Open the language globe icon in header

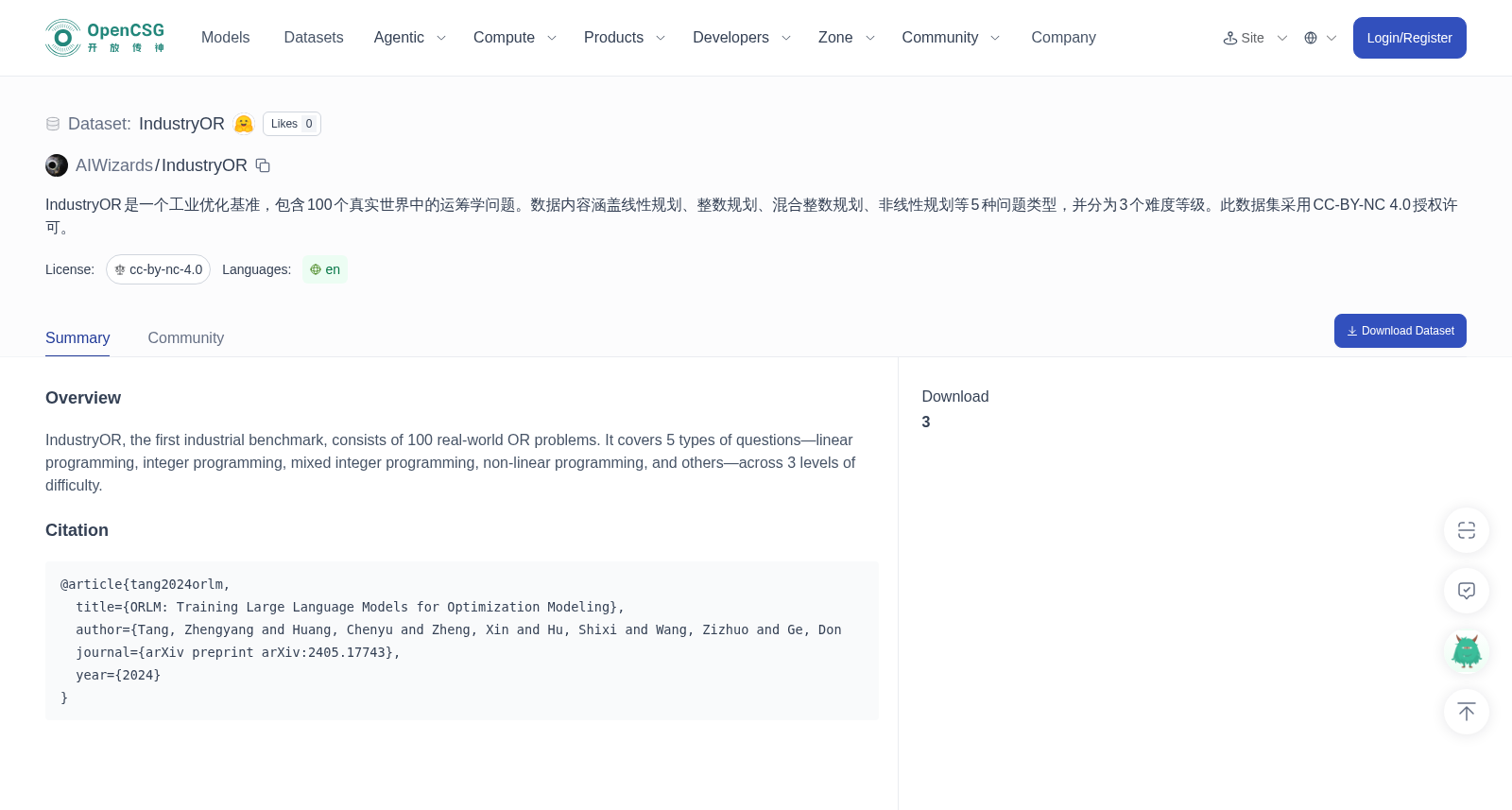click(1311, 38)
